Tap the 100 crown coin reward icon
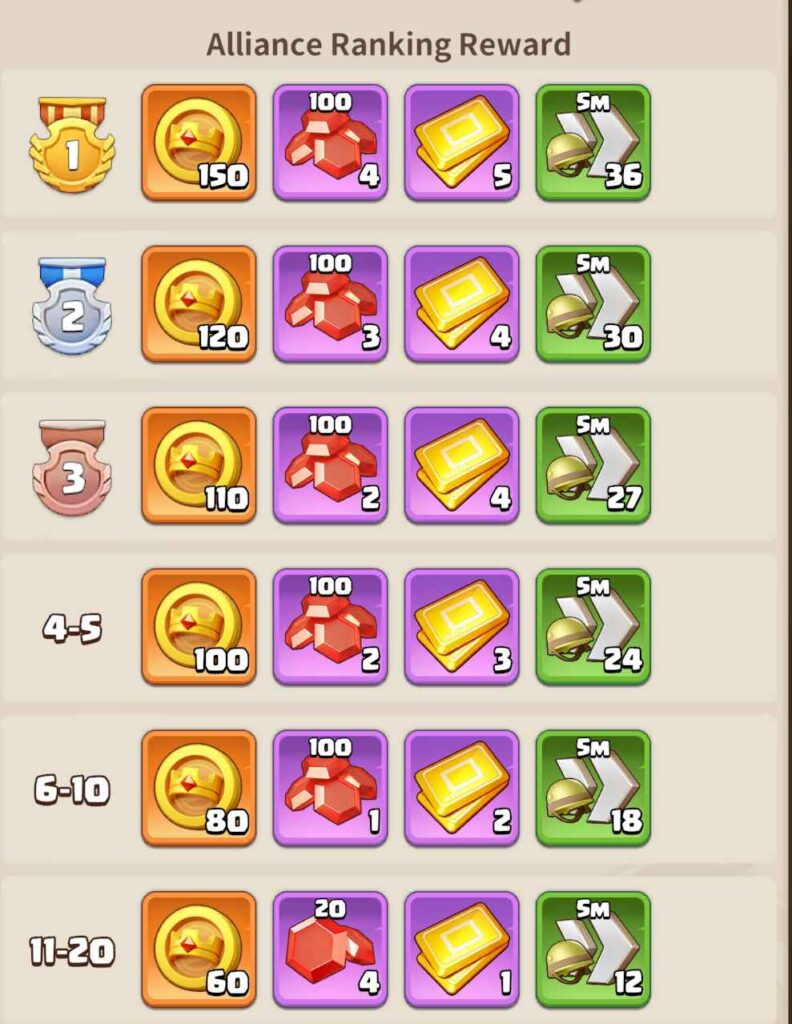 point(198,626)
